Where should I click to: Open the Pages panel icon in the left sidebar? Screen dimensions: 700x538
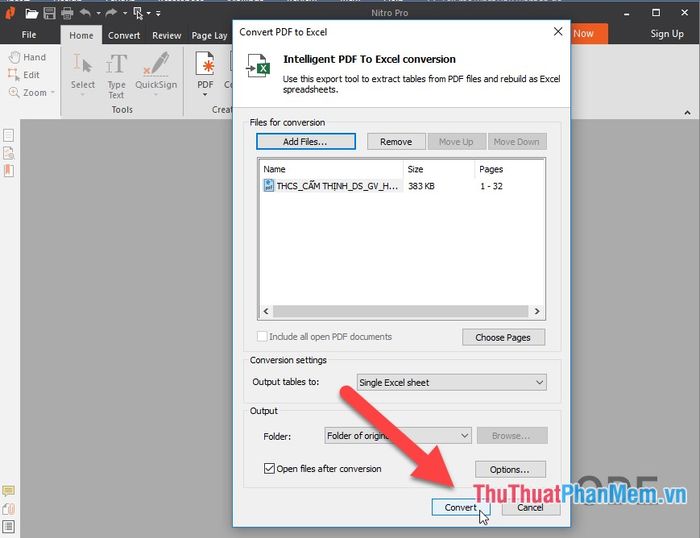pos(8,135)
